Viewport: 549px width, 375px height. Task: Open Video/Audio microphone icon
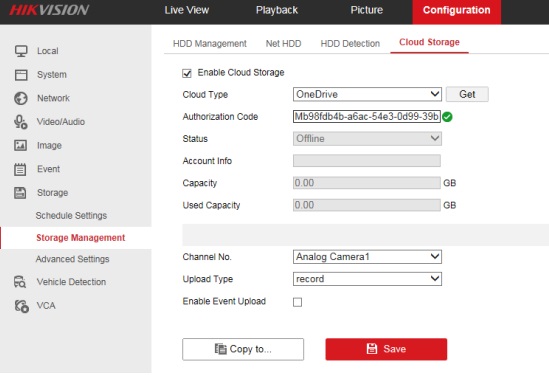coord(20,122)
